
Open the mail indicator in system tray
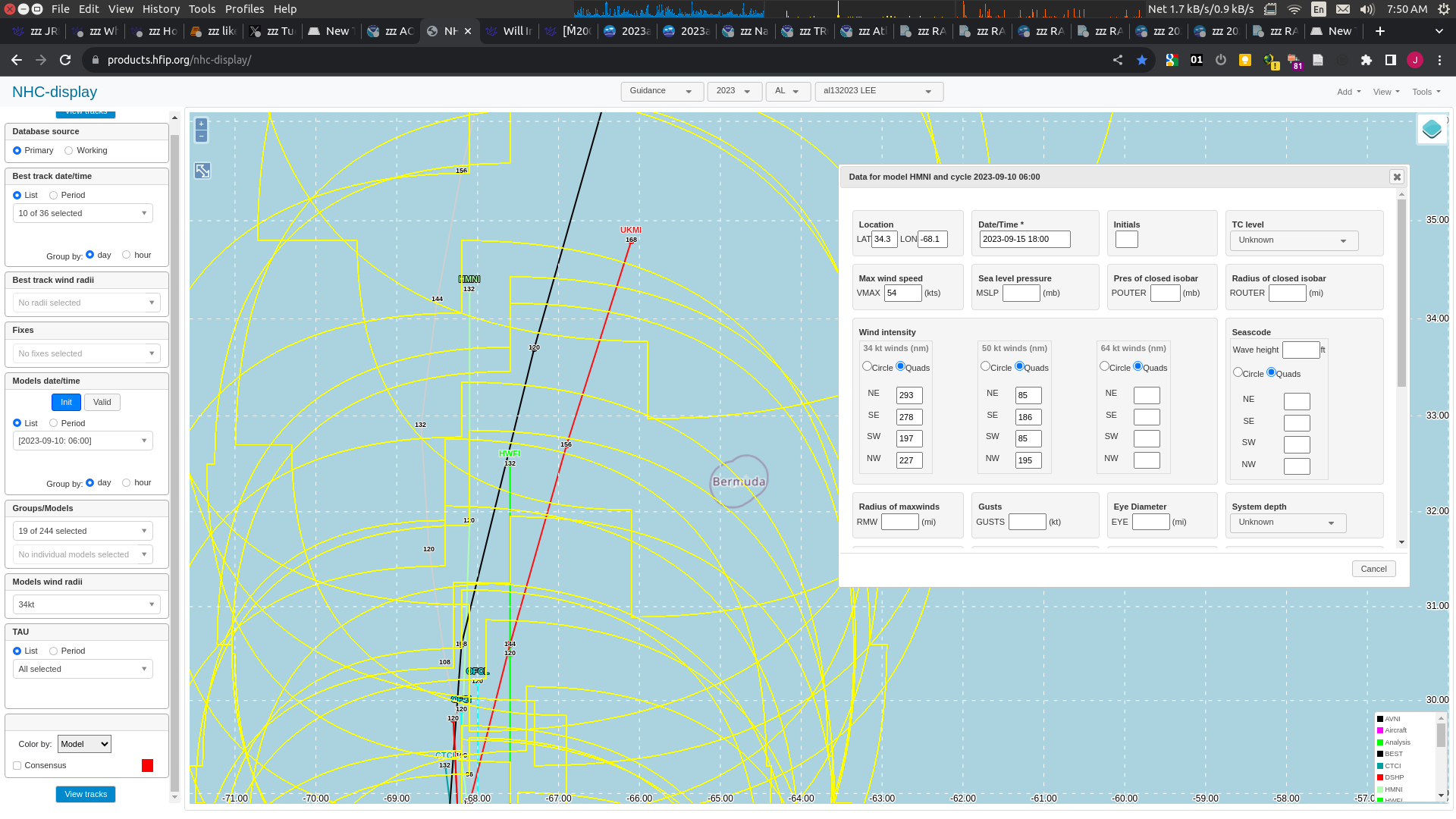click(1343, 9)
